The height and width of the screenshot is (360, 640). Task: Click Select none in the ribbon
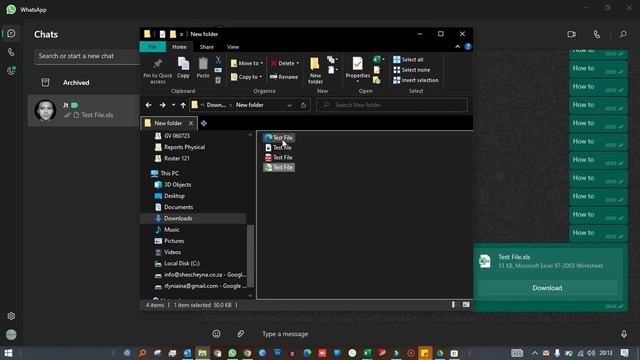[411, 70]
